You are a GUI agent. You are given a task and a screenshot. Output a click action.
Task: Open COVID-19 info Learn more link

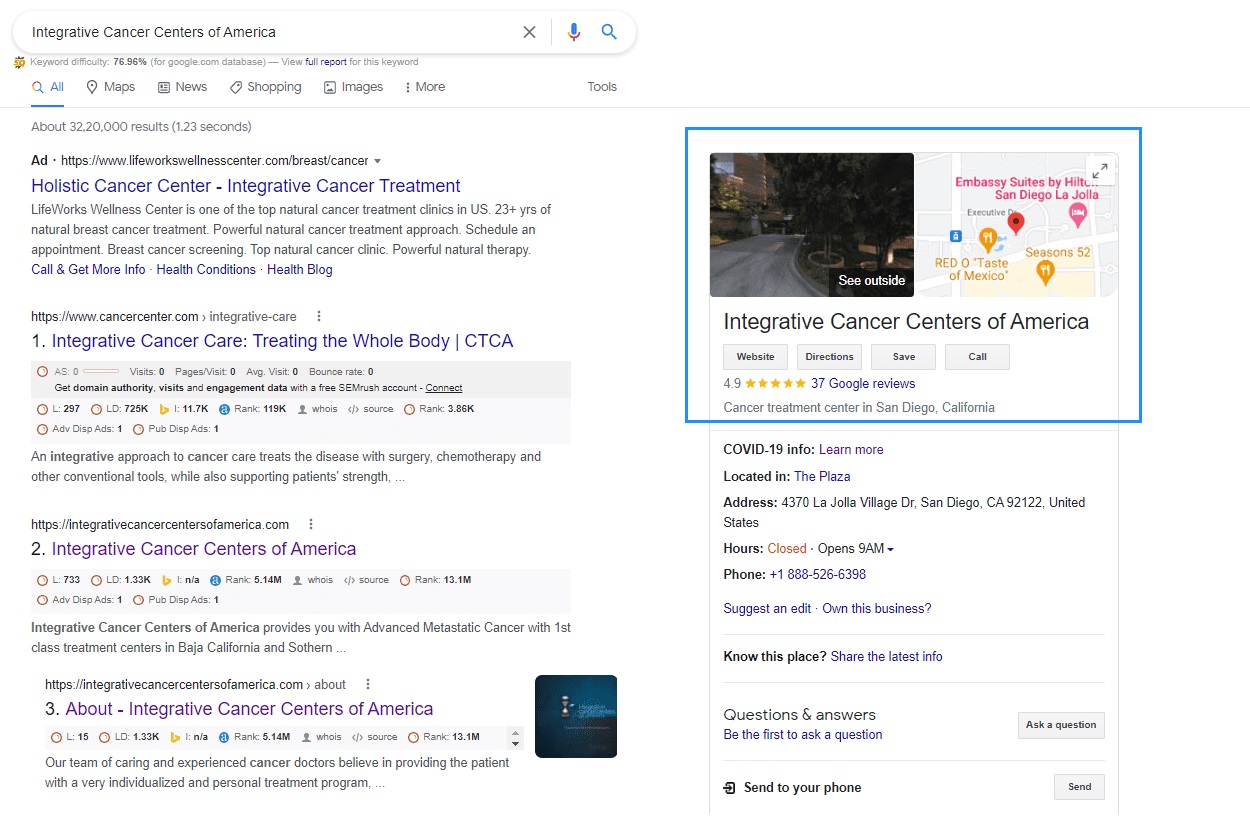(851, 450)
